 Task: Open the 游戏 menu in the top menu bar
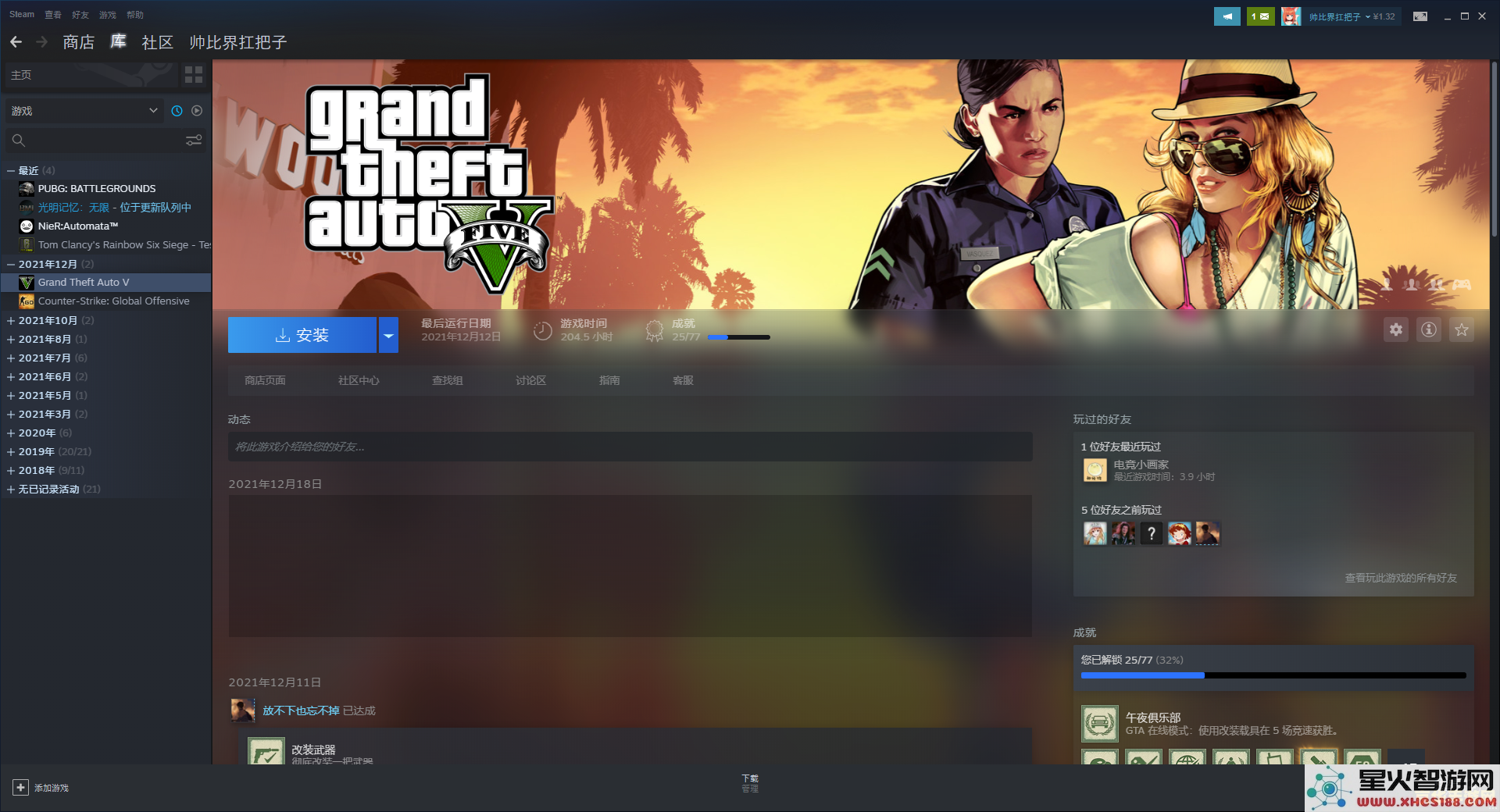point(108,15)
